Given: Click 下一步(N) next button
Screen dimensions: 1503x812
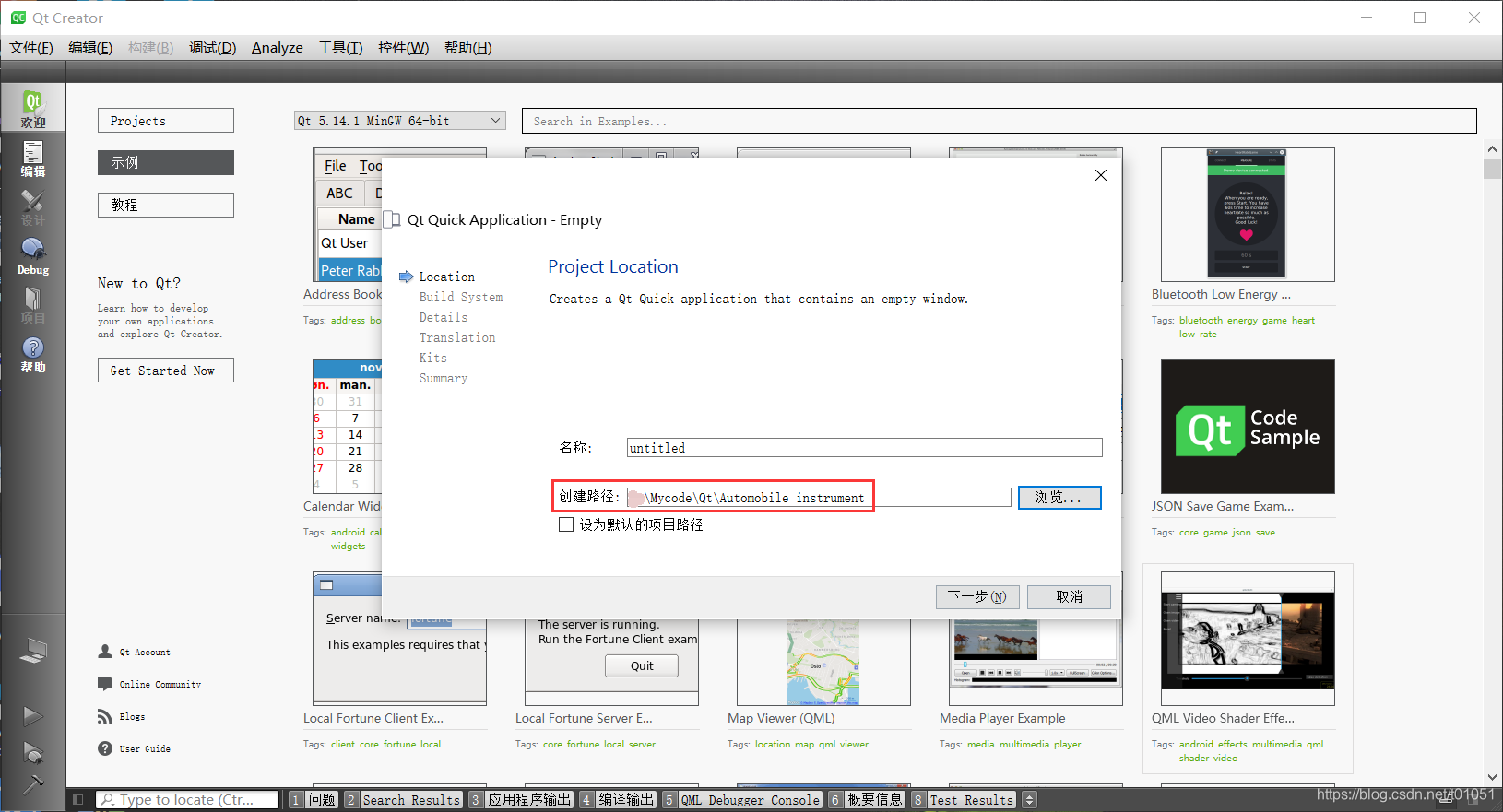Looking at the screenshot, I should click(x=977, y=597).
